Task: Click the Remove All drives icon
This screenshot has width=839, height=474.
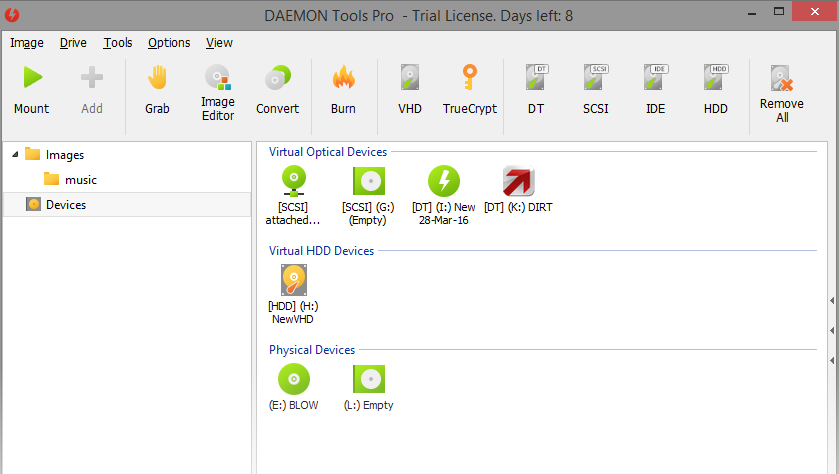Action: (782, 78)
